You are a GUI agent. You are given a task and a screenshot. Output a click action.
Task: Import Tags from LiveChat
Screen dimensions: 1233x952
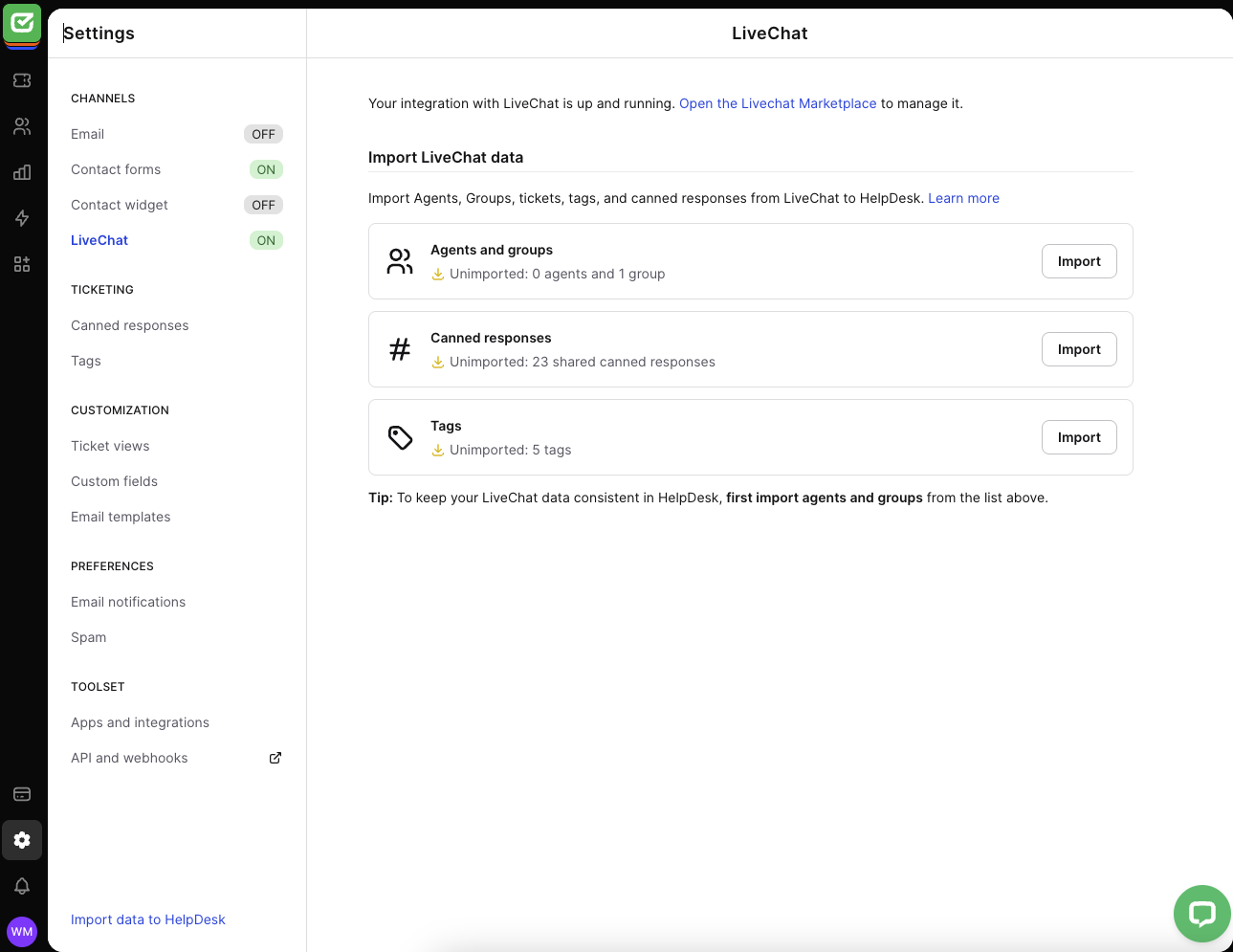tap(1079, 437)
